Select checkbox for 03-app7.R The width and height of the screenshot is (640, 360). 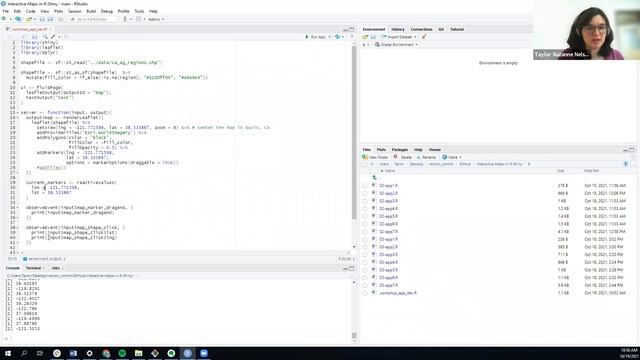point(365,285)
